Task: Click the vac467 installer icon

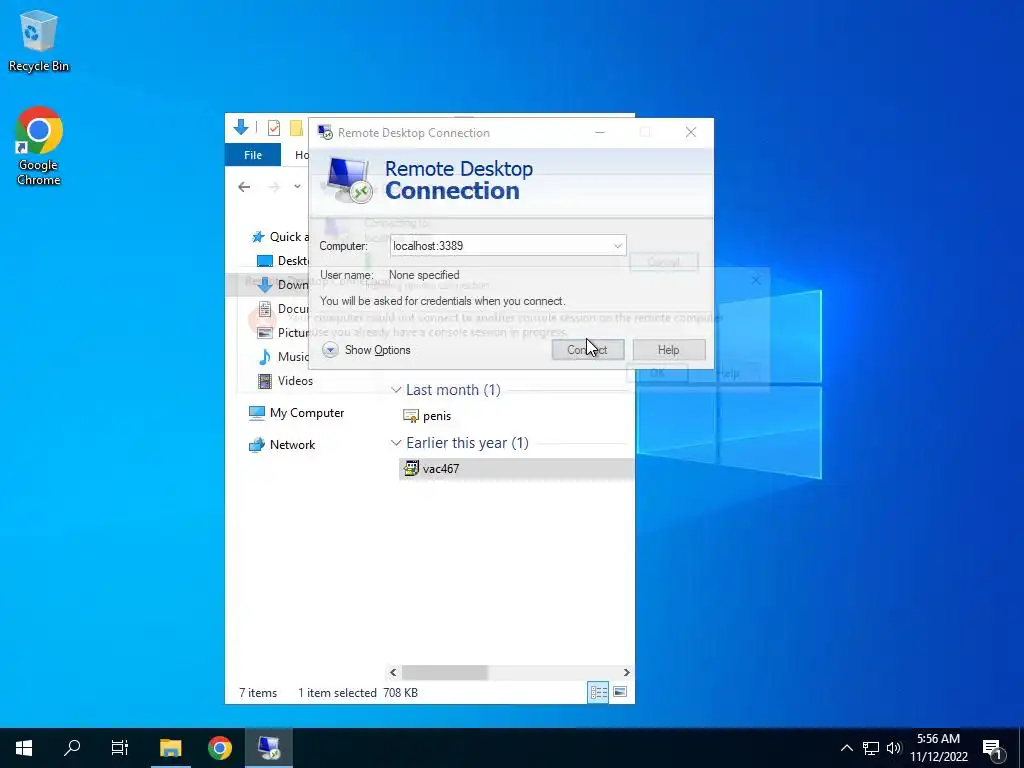Action: click(411, 468)
